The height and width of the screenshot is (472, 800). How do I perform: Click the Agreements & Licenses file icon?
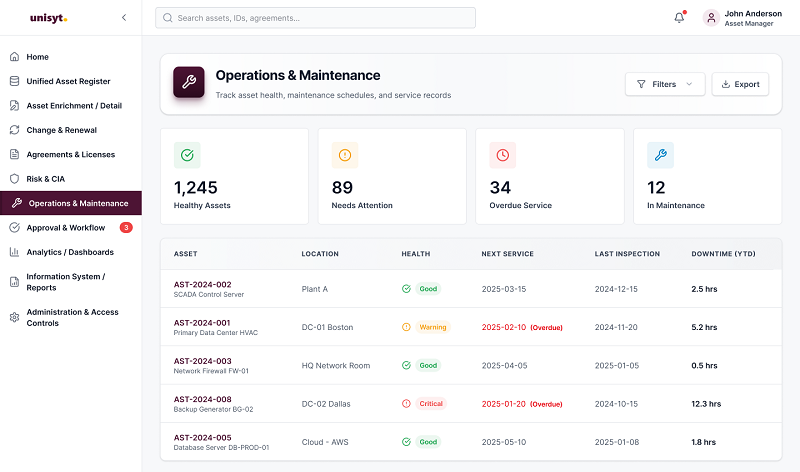[x=14, y=155]
